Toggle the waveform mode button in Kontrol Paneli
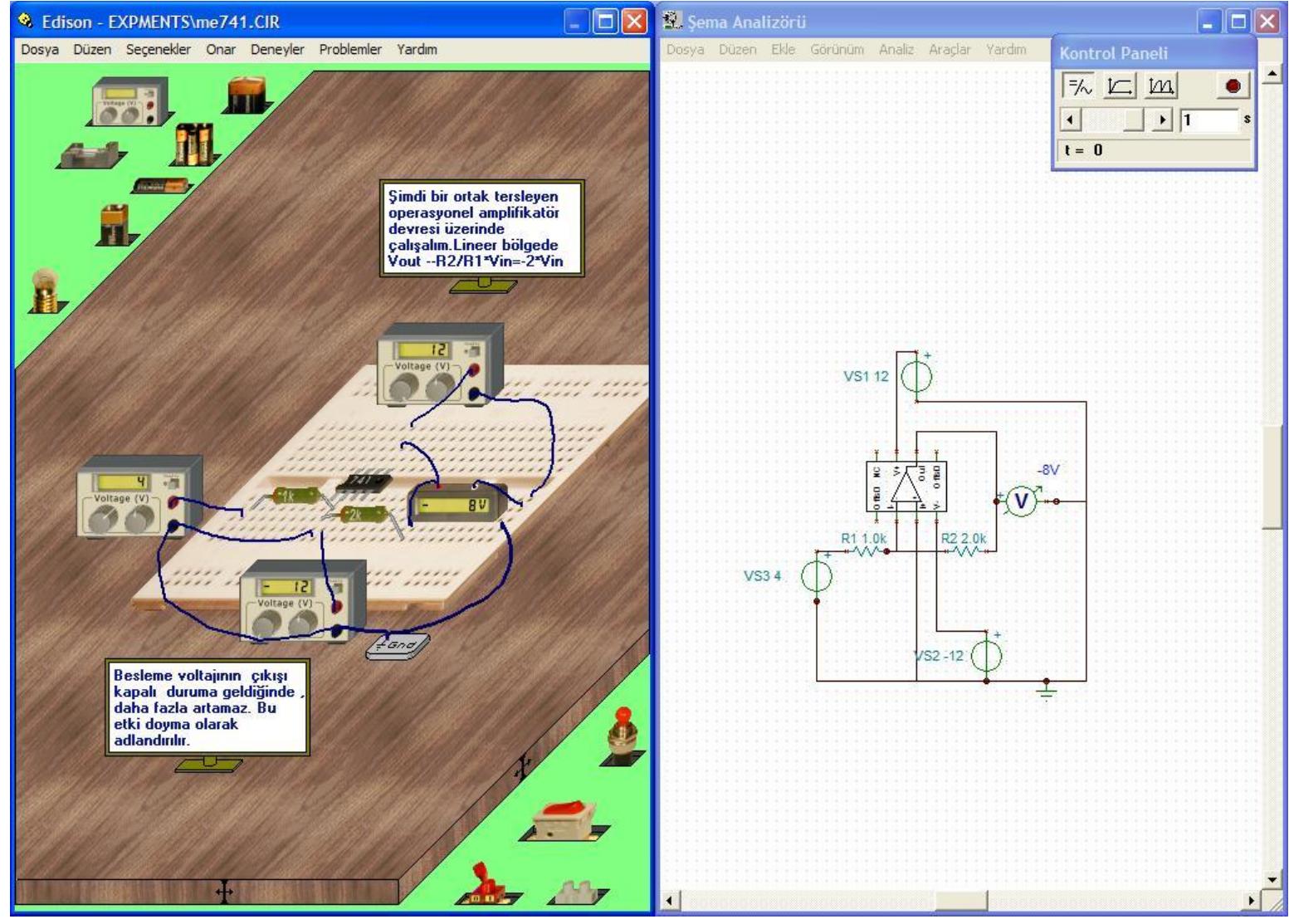1294x924 pixels. [x=1161, y=86]
